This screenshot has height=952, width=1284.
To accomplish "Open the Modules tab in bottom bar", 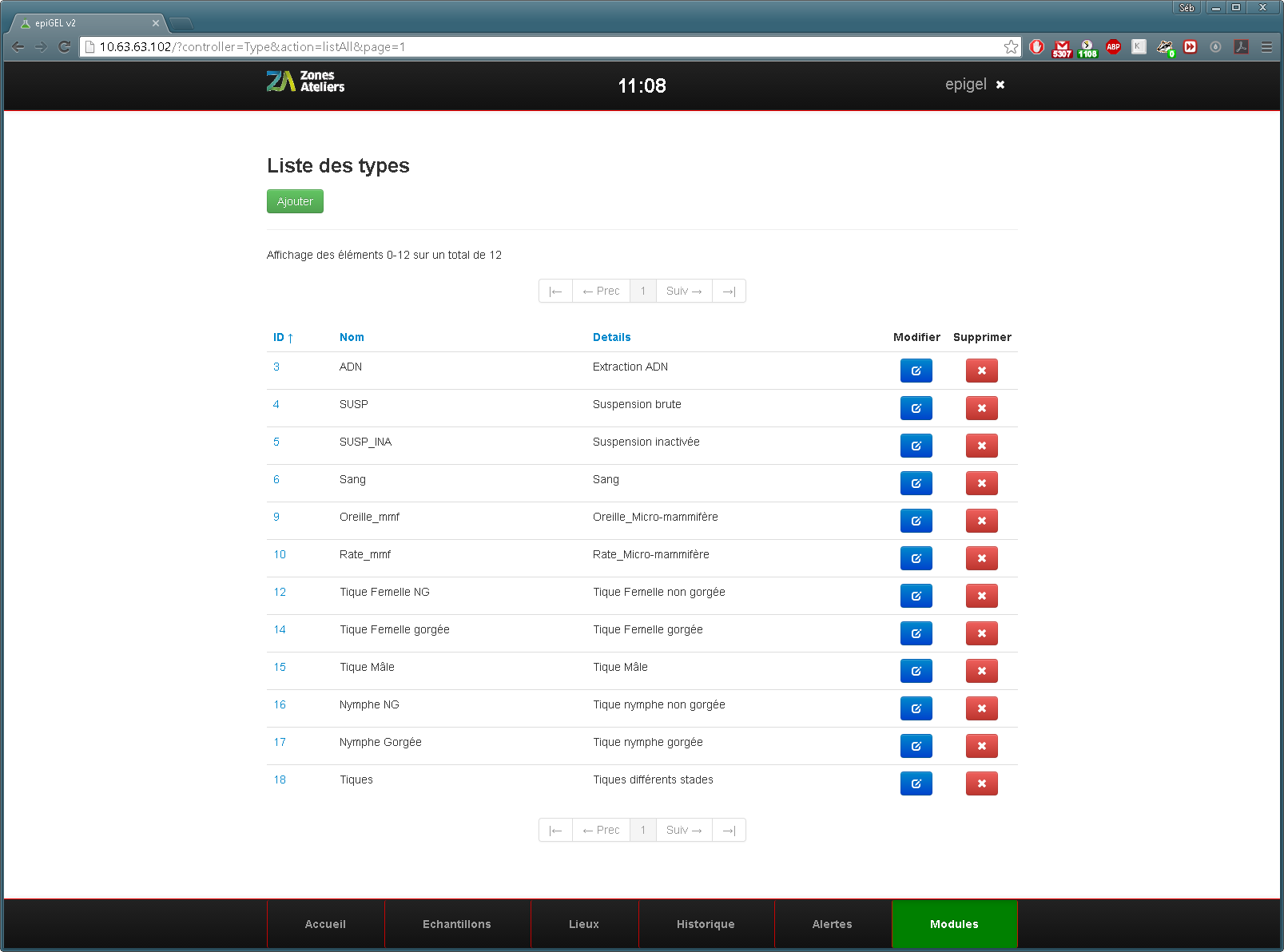I will pyautogui.click(x=954, y=924).
